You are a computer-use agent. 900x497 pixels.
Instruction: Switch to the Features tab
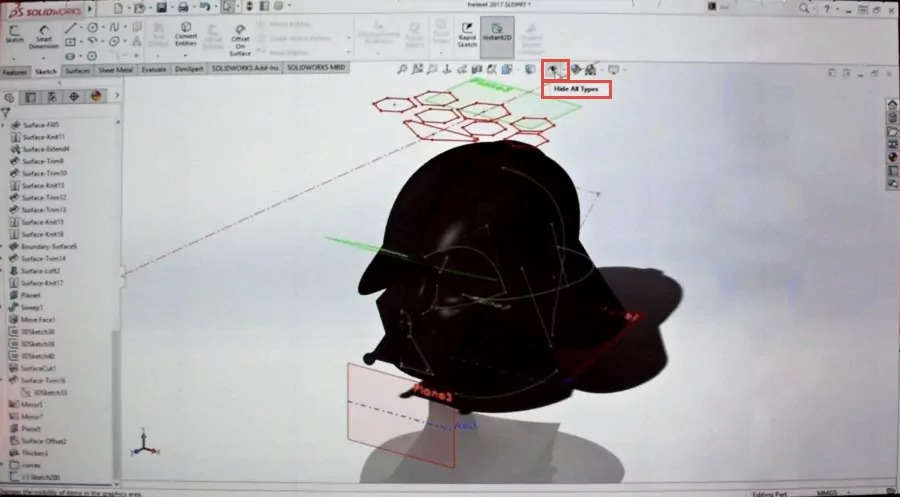point(14,72)
